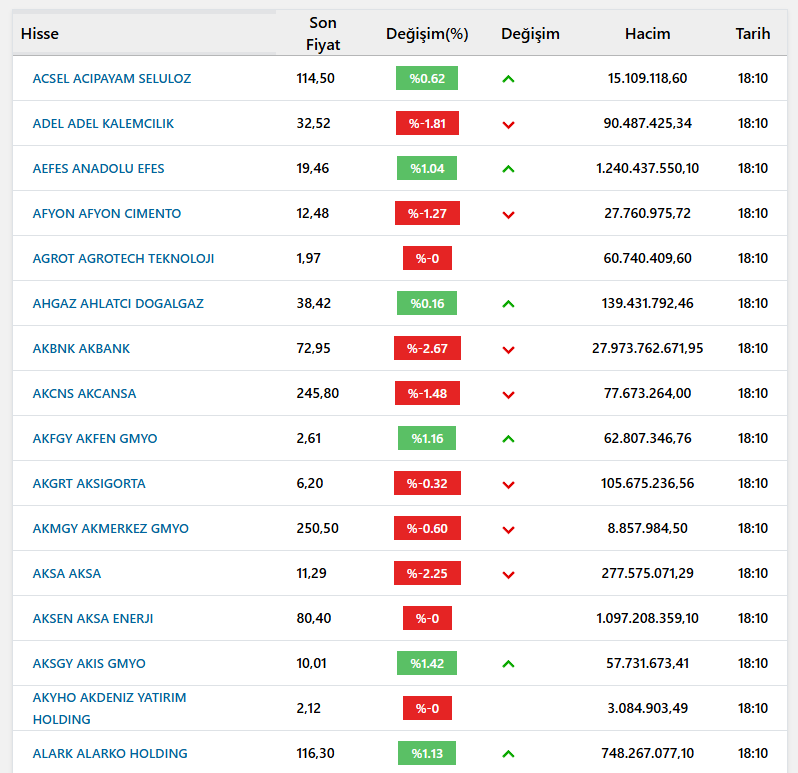Open the AKFGY AKFEN GMYO link
The width and height of the screenshot is (798, 773).
pyautogui.click(x=95, y=438)
